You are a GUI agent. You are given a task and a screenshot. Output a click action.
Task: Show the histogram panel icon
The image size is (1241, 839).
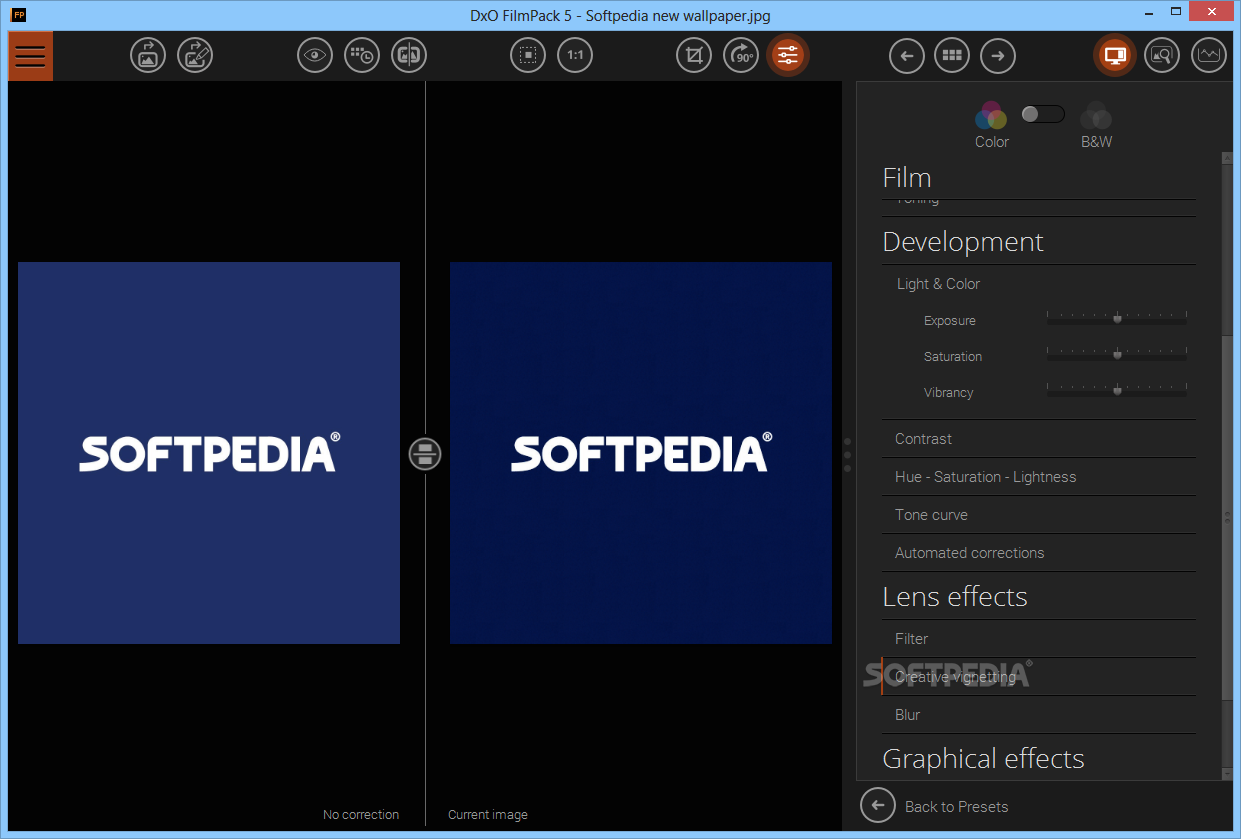tap(1209, 55)
